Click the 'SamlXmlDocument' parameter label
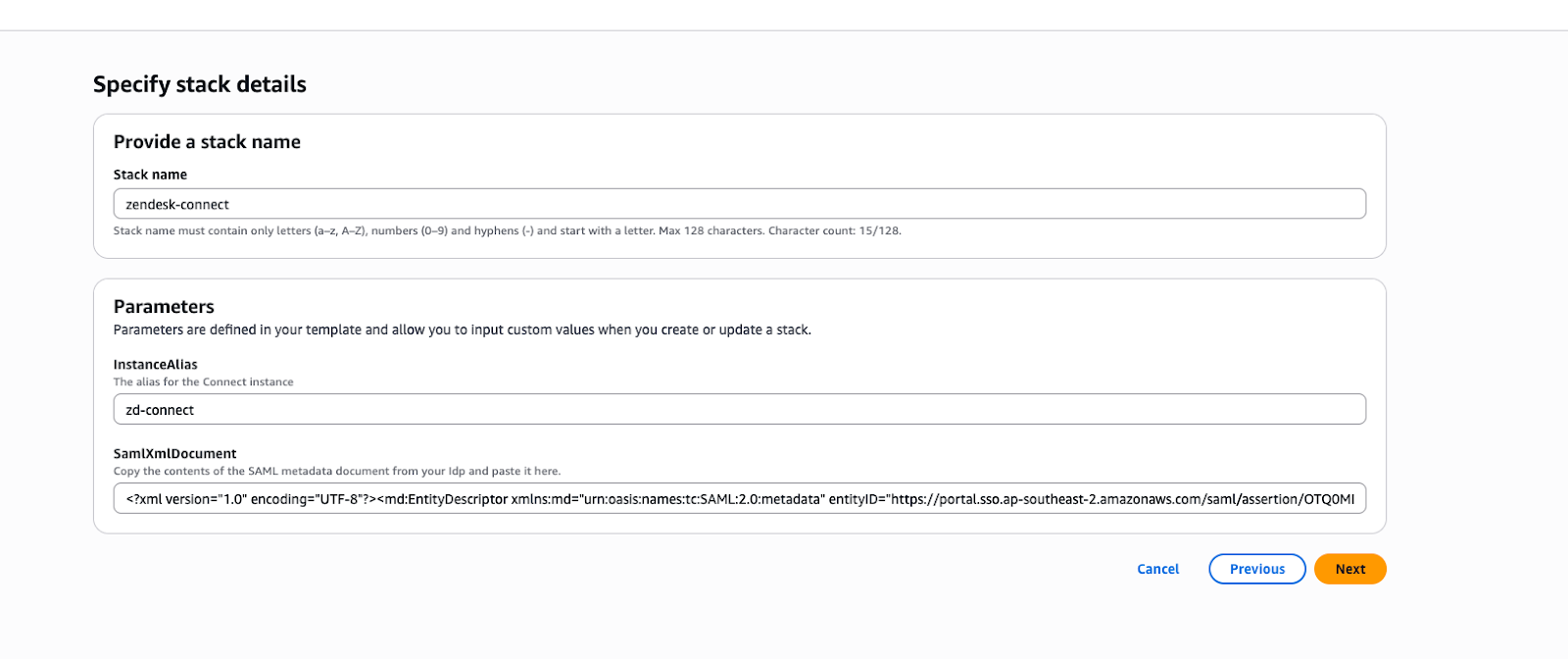1568x659 pixels. tap(174, 454)
